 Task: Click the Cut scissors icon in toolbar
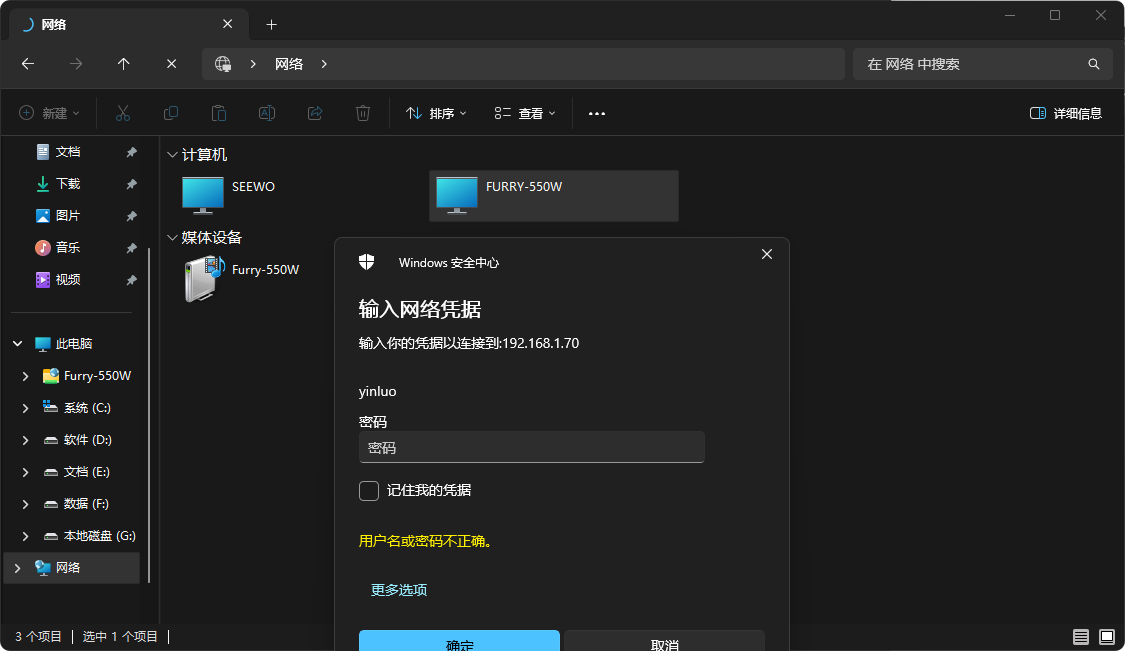tap(123, 114)
